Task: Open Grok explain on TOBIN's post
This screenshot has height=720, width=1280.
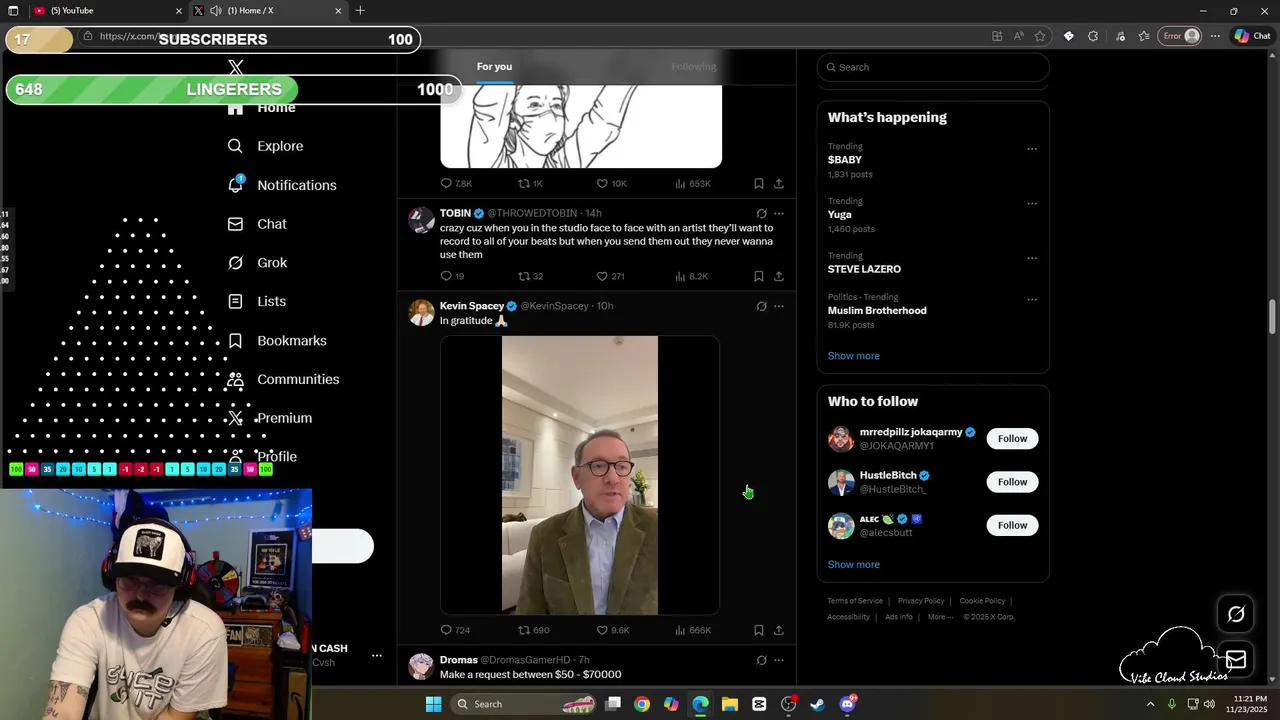Action: pos(761,214)
